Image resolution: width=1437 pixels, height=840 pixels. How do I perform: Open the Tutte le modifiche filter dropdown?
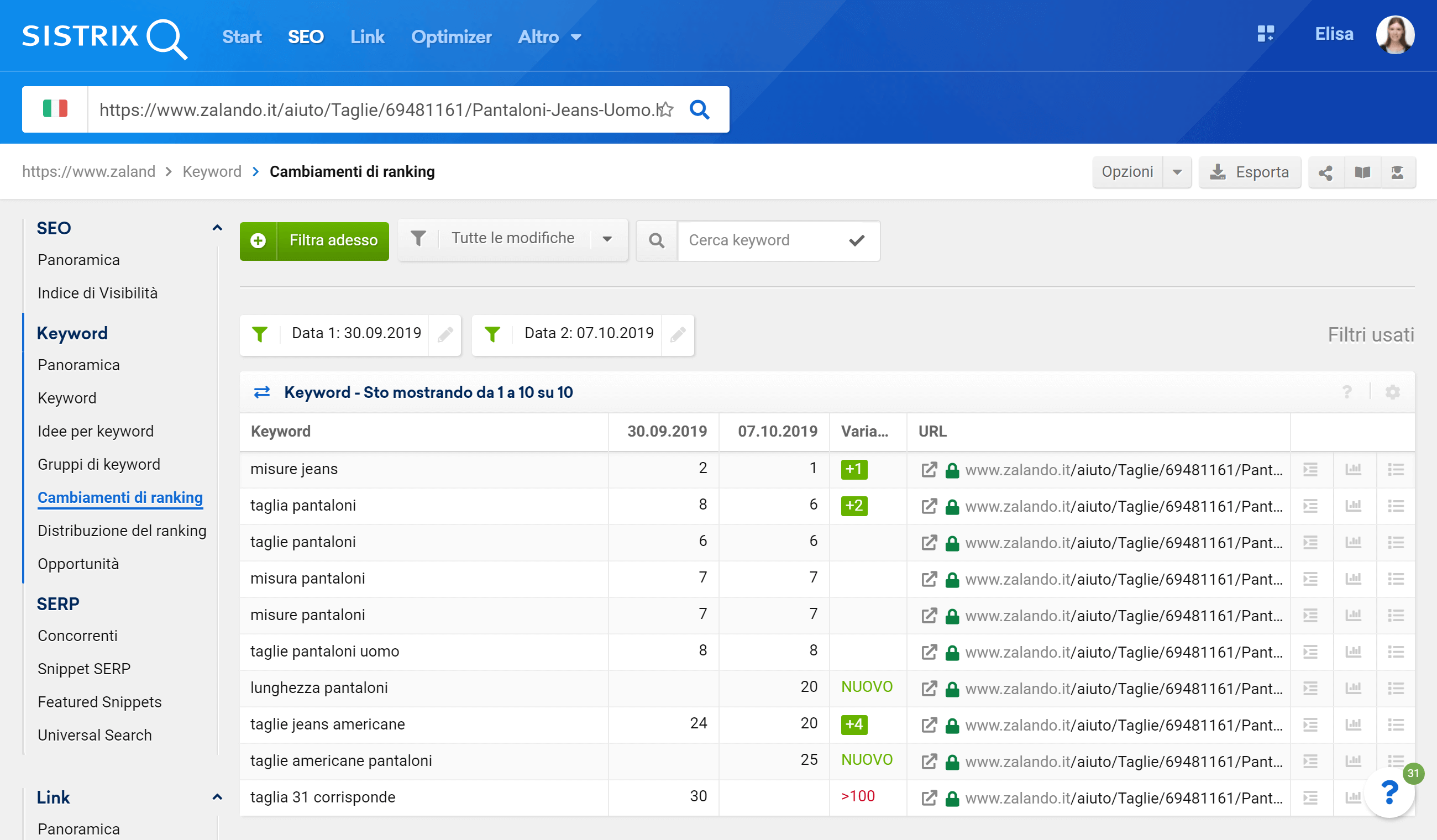pyautogui.click(x=512, y=239)
